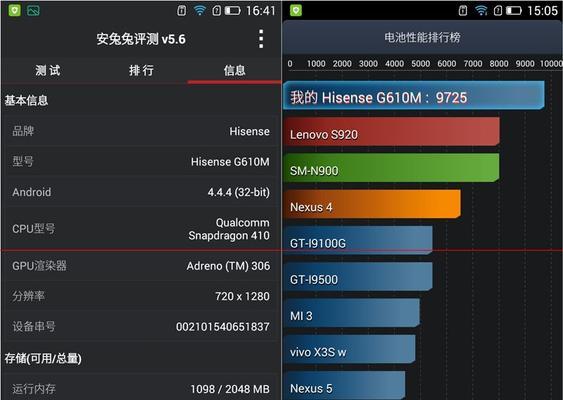Image resolution: width=563 pixels, height=400 pixels.
Task: Select the Nexus 5 ranking bar
Action: click(344, 385)
